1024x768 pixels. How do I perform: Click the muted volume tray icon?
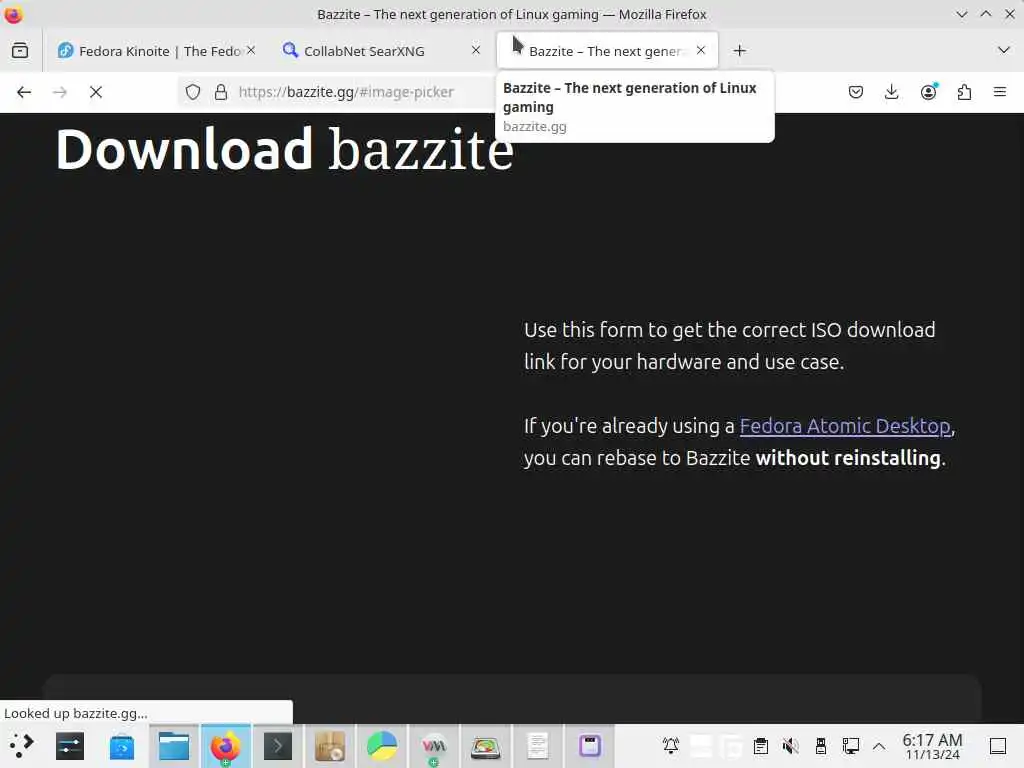click(790, 745)
